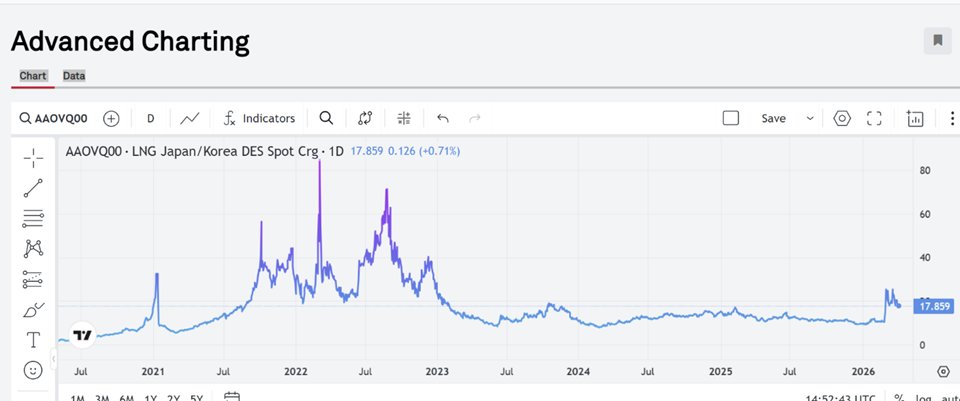Click the magnifier quick search icon
The image size is (960, 401).
326,118
